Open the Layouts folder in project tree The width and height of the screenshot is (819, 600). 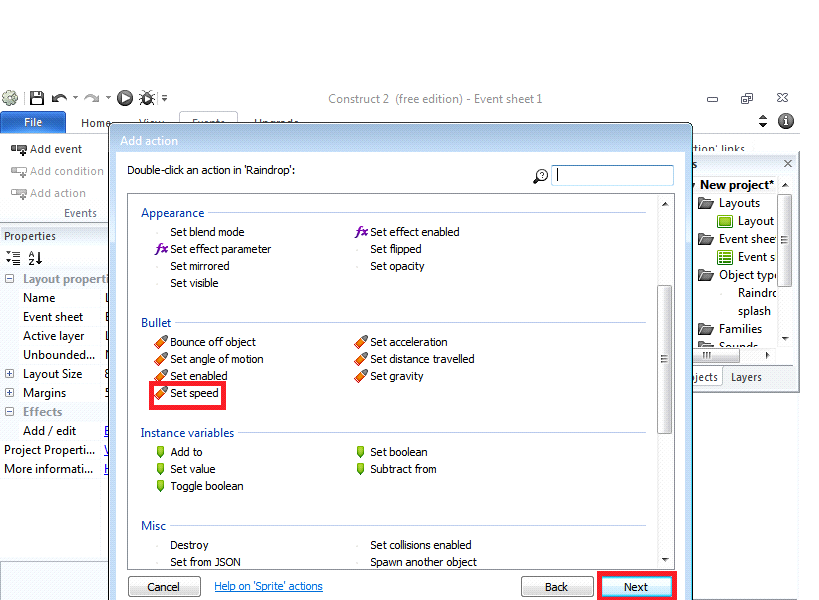tap(730, 203)
